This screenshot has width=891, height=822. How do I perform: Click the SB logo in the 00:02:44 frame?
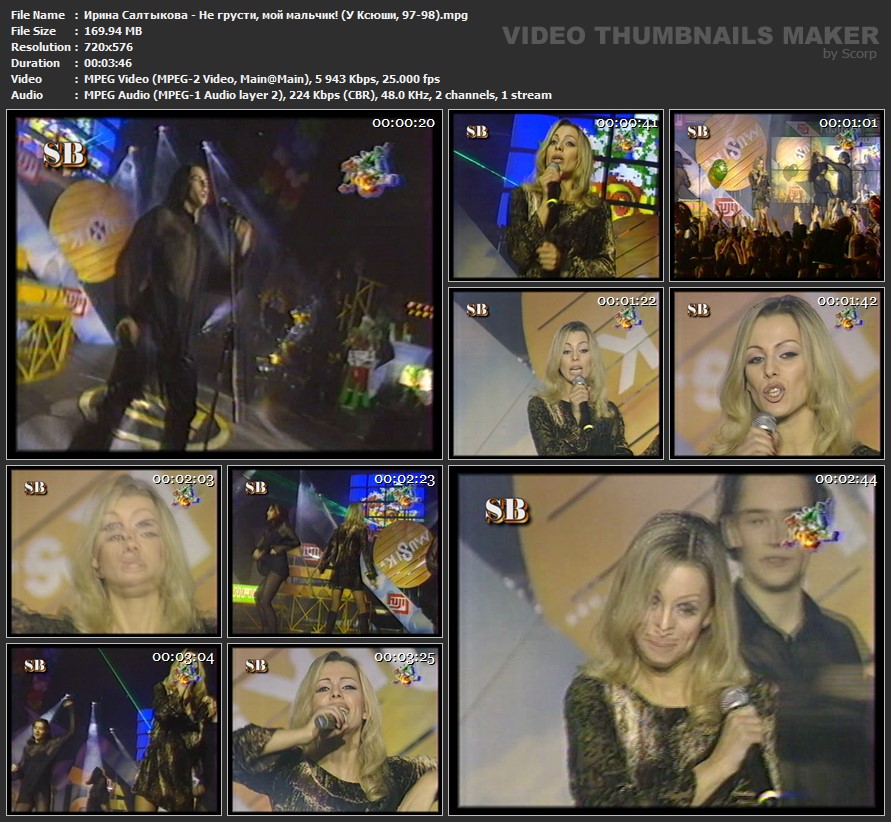pyautogui.click(x=506, y=509)
